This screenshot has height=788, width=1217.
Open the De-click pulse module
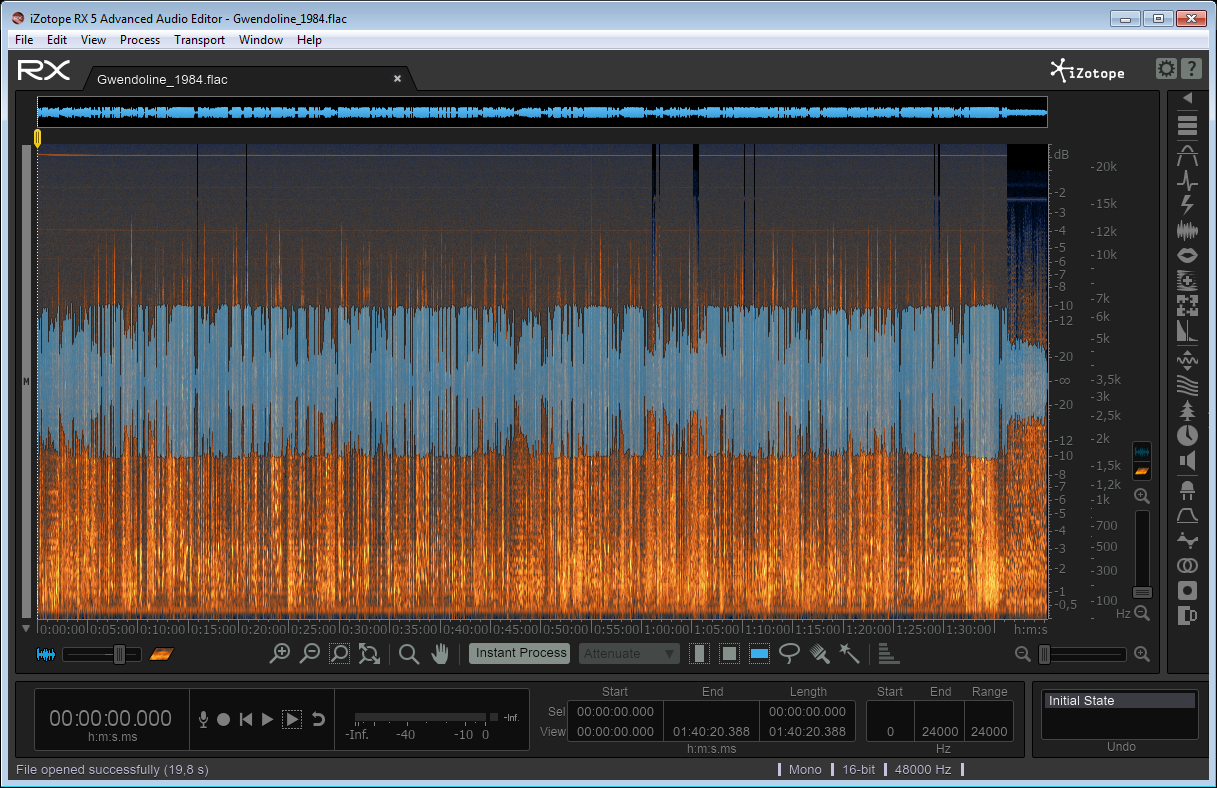click(x=1187, y=181)
